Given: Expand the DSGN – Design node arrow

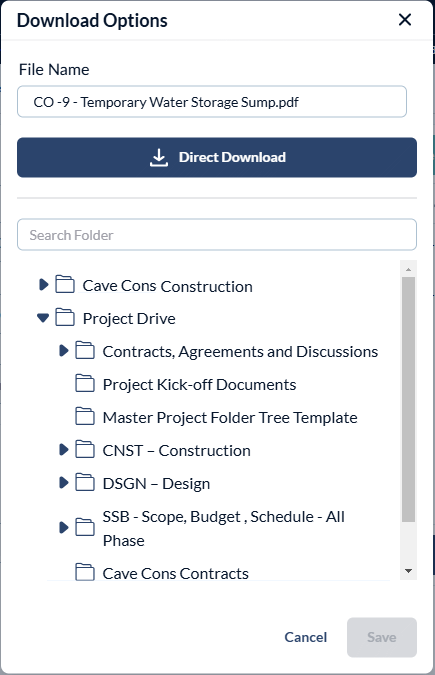Looking at the screenshot, I should point(64,483).
